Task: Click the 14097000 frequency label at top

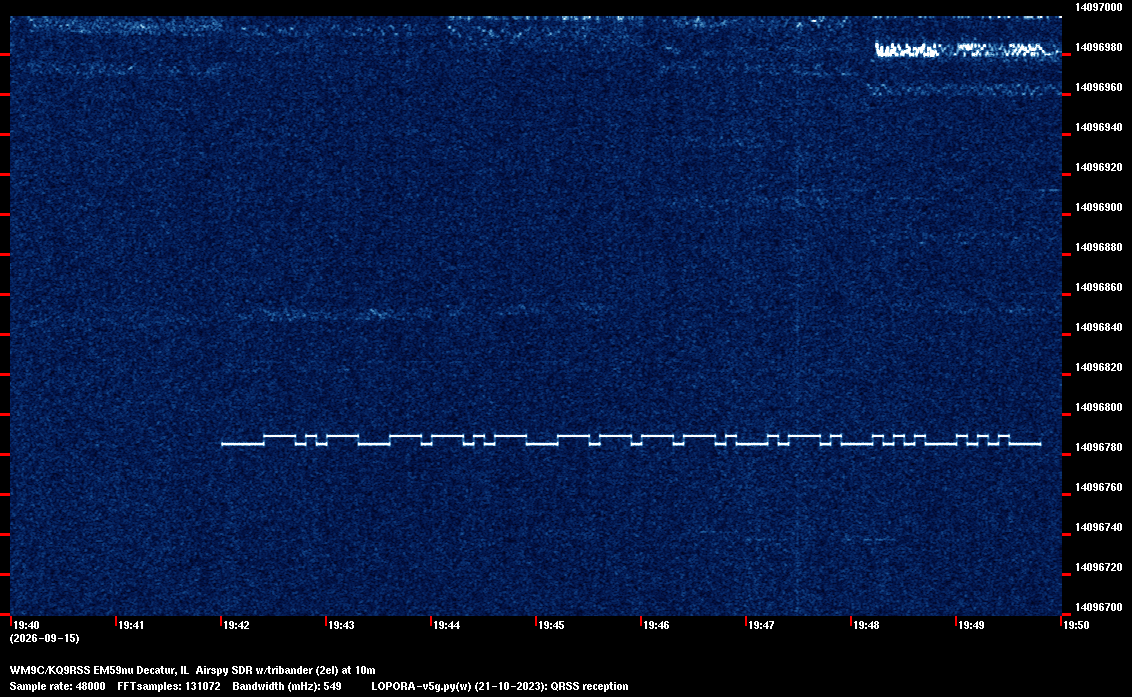Action: 1099,7
